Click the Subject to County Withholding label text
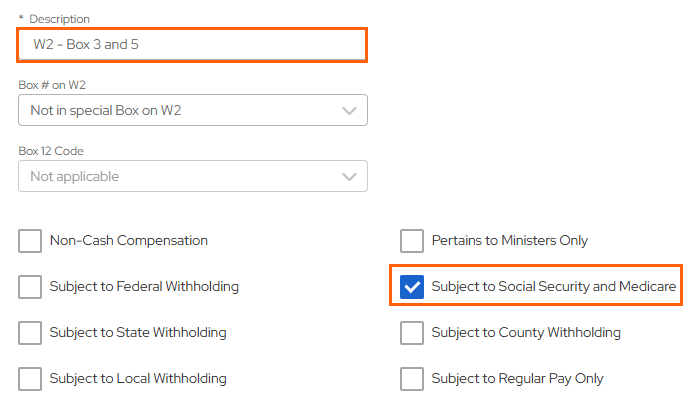The image size is (695, 401). coord(526,332)
